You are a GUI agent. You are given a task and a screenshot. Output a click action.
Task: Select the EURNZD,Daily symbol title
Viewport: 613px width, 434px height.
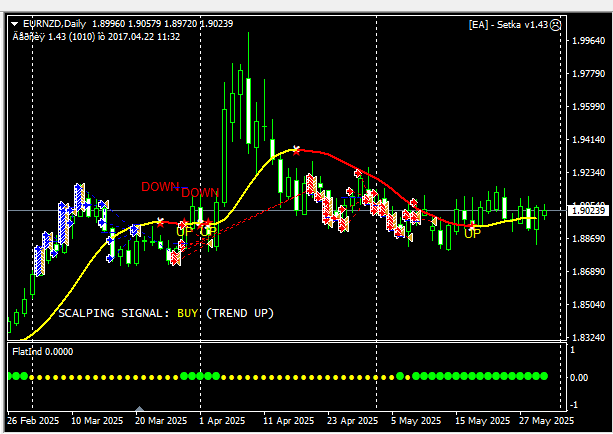click(x=54, y=24)
